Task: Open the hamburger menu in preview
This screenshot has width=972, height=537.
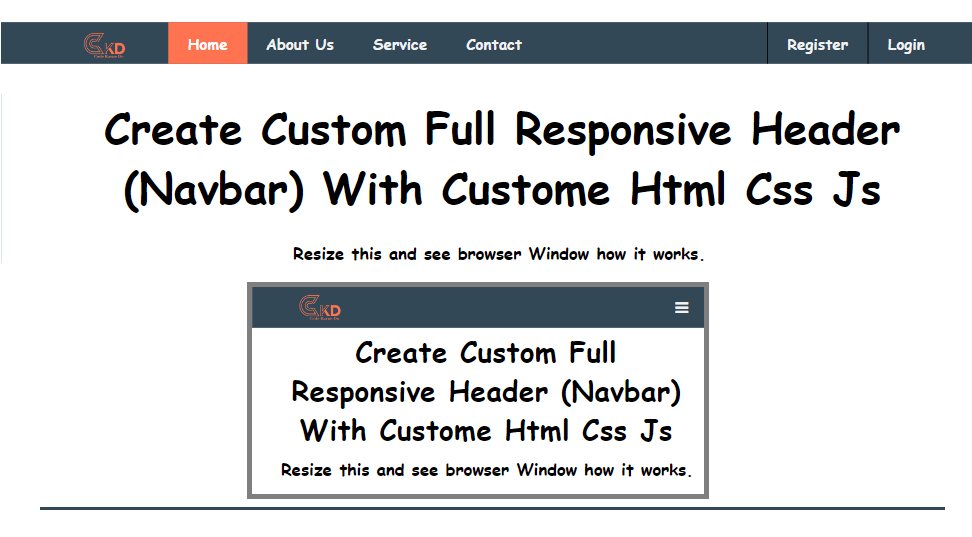Action: pos(682,308)
